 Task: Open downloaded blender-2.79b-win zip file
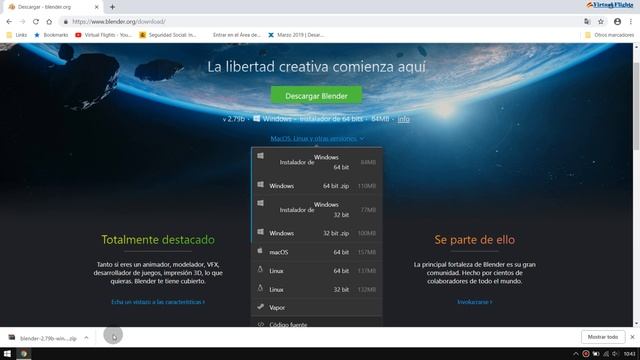(x=43, y=338)
